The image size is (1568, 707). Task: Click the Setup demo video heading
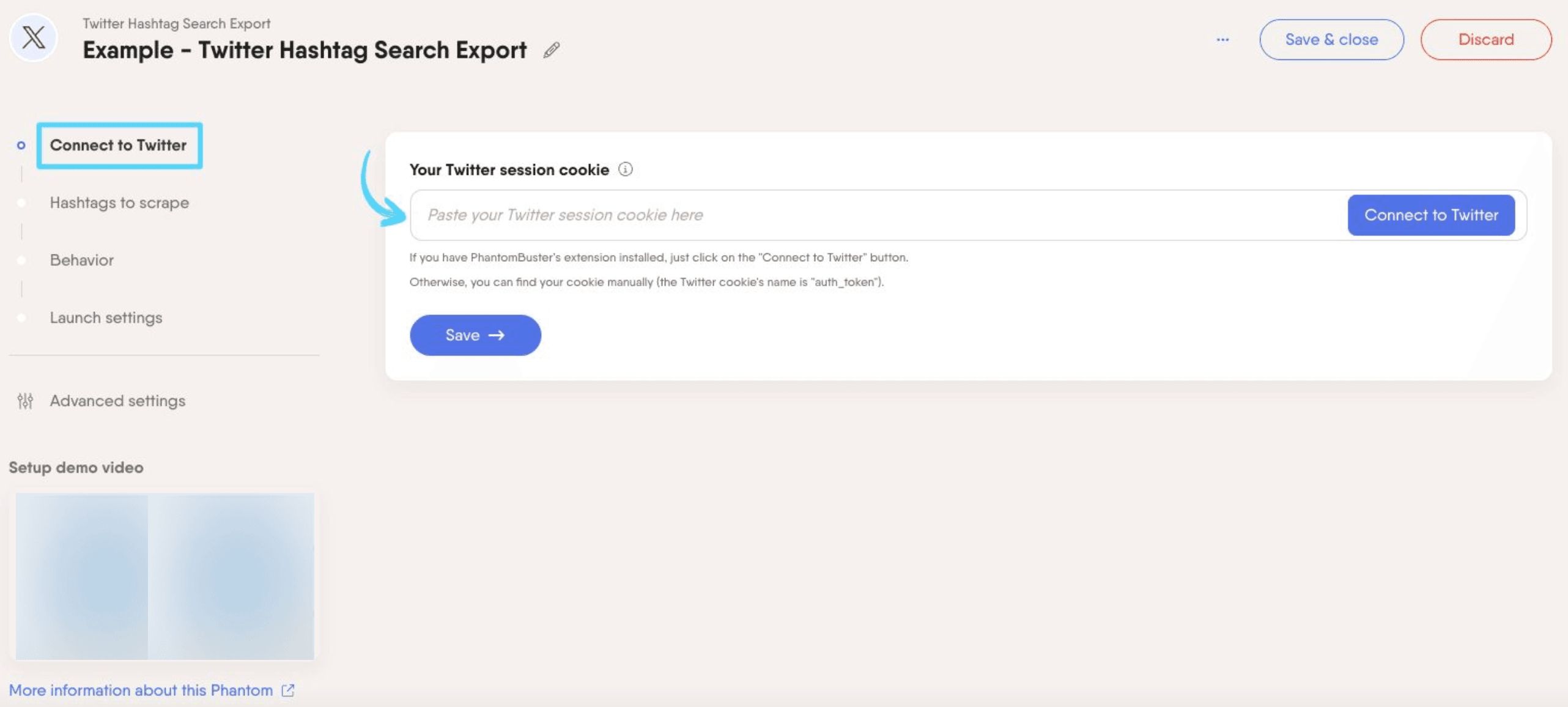[76, 467]
